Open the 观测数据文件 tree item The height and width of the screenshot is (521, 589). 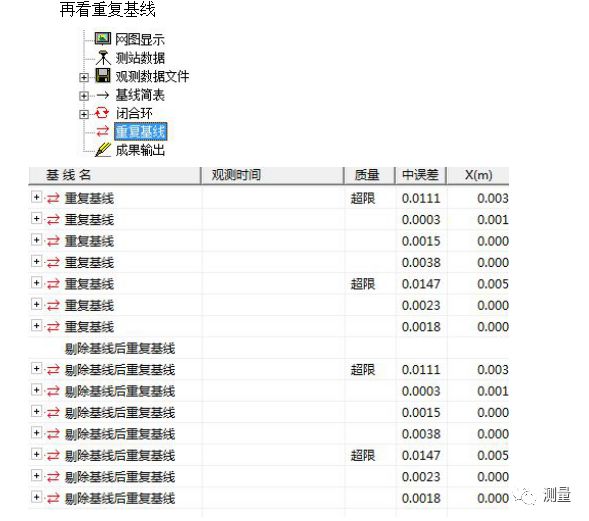(x=152, y=76)
